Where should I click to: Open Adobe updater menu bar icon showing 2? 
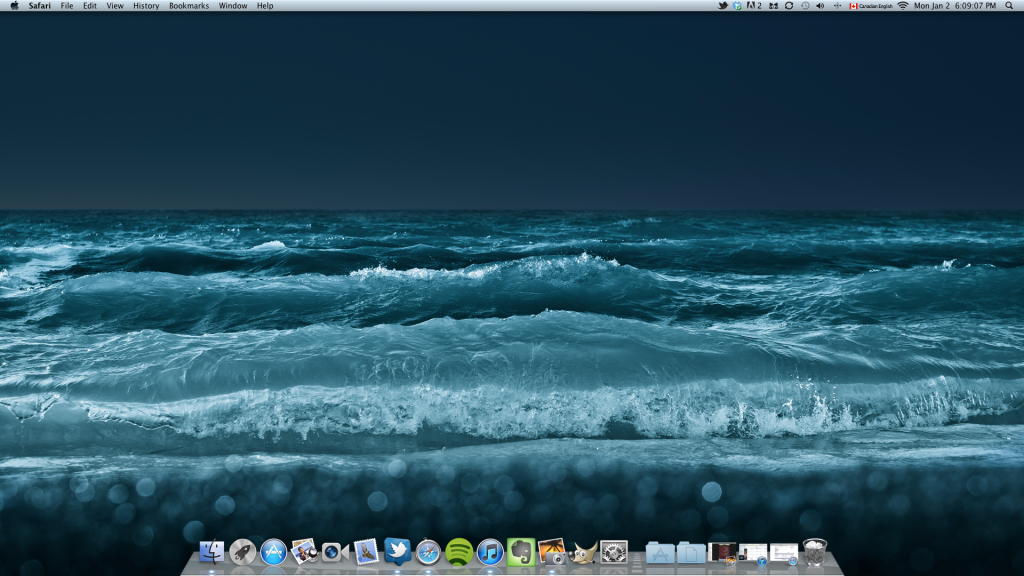[754, 6]
